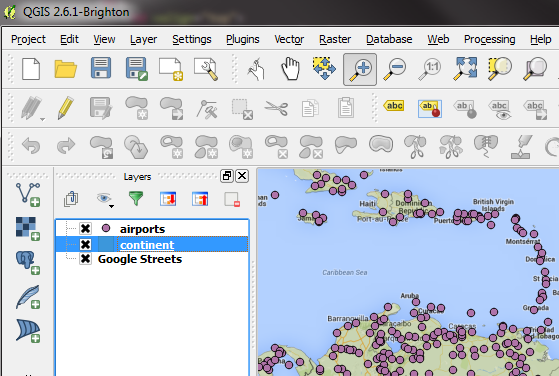Click the Add Part icon
The height and width of the screenshot is (376, 559).
coord(206,147)
